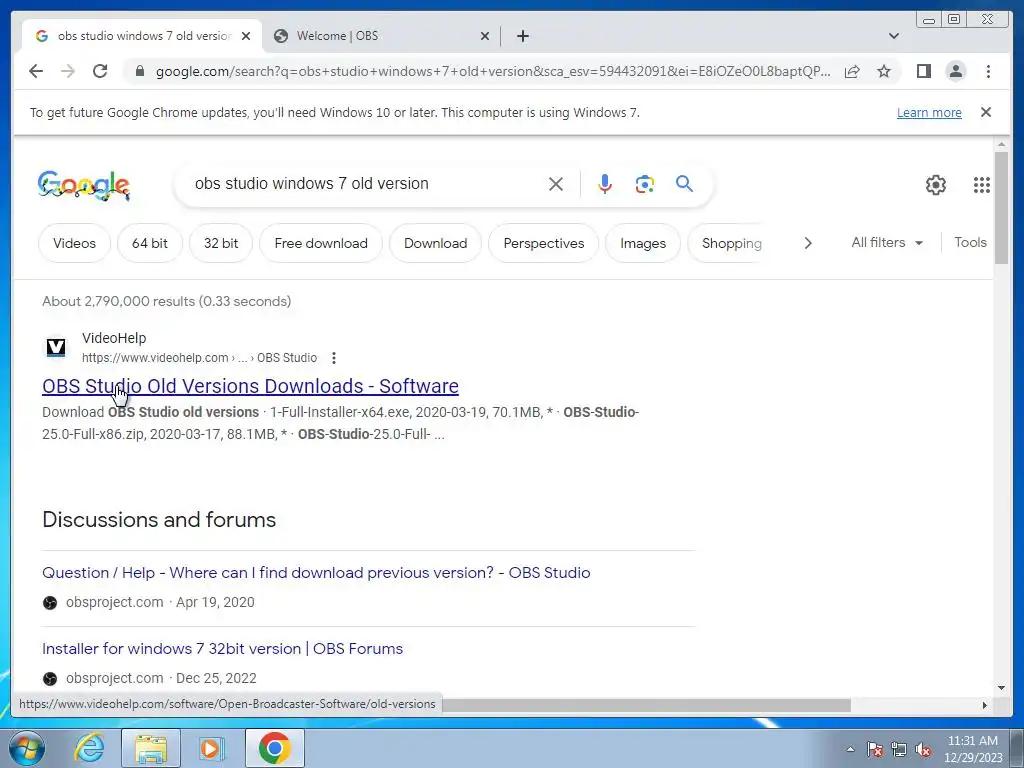Switch to the Welcome | OBS tab
This screenshot has height=768, width=1024.
click(382, 36)
